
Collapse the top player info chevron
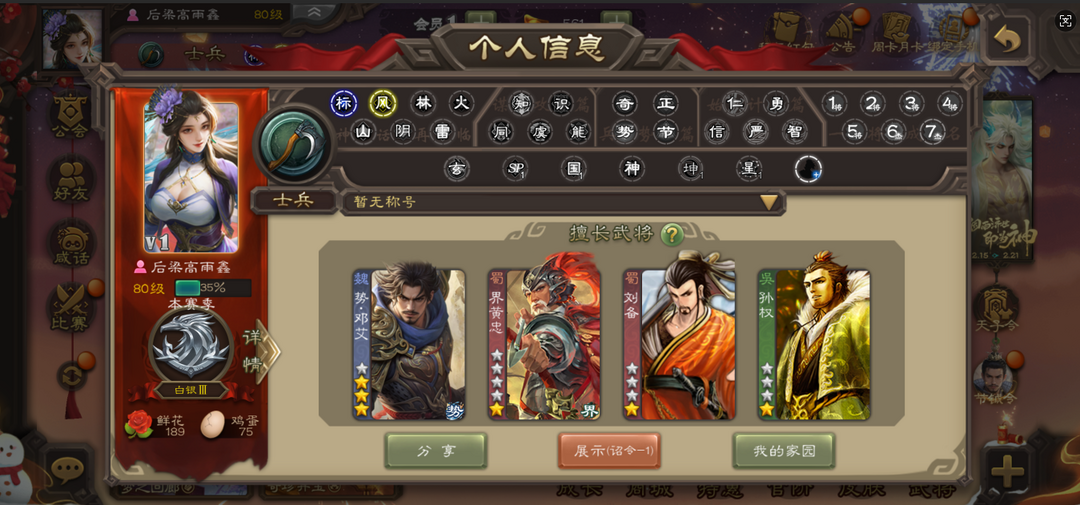[314, 12]
